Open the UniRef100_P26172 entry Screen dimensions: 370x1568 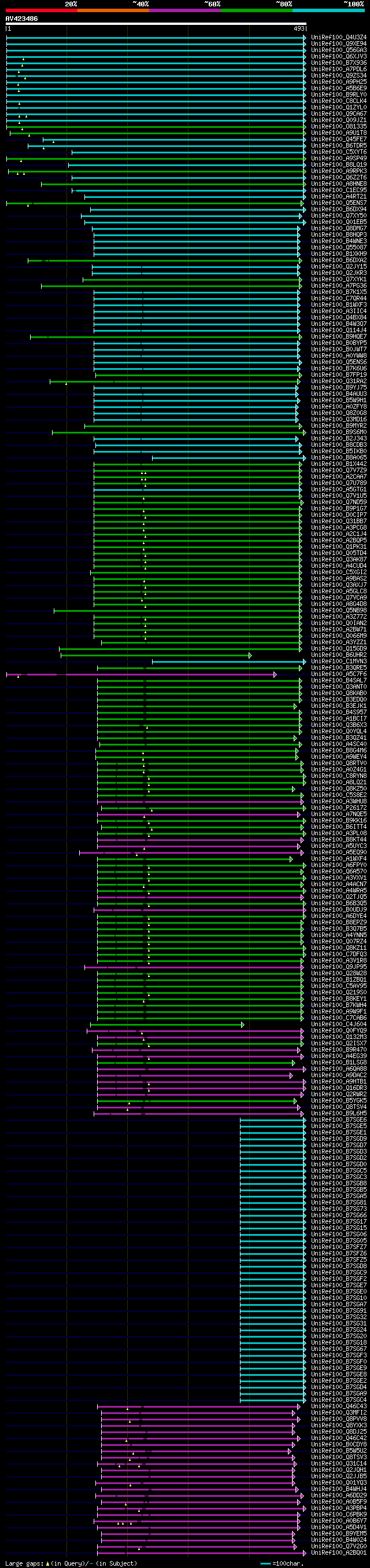[x=338, y=809]
